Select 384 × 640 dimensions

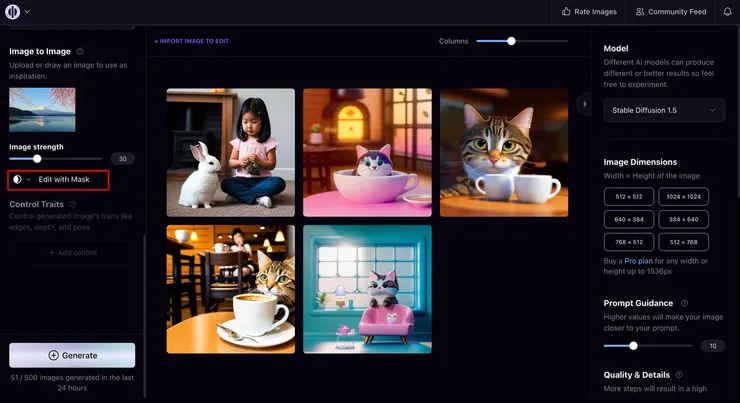[x=683, y=219]
